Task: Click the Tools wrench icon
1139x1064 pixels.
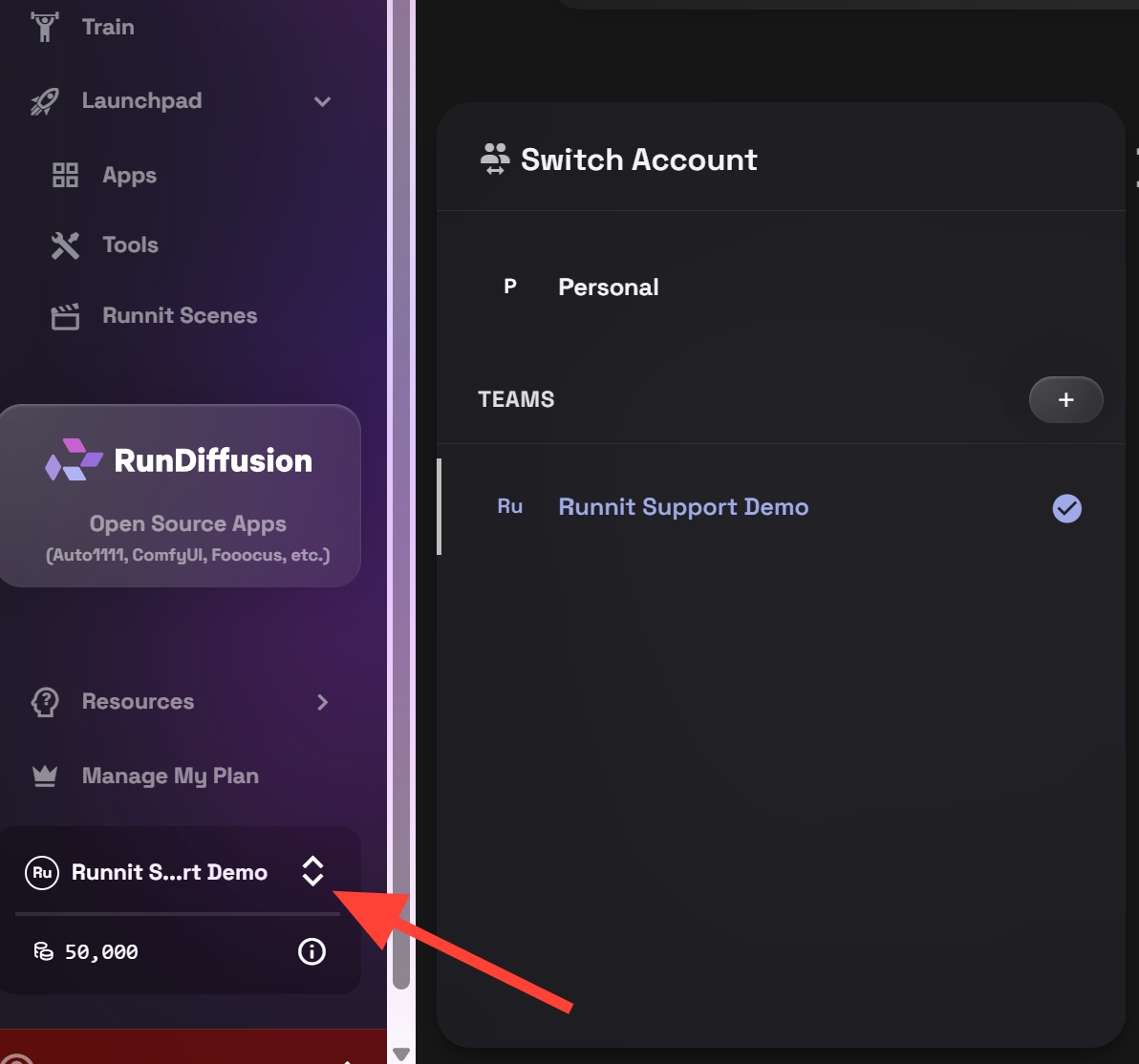Action: coord(65,245)
